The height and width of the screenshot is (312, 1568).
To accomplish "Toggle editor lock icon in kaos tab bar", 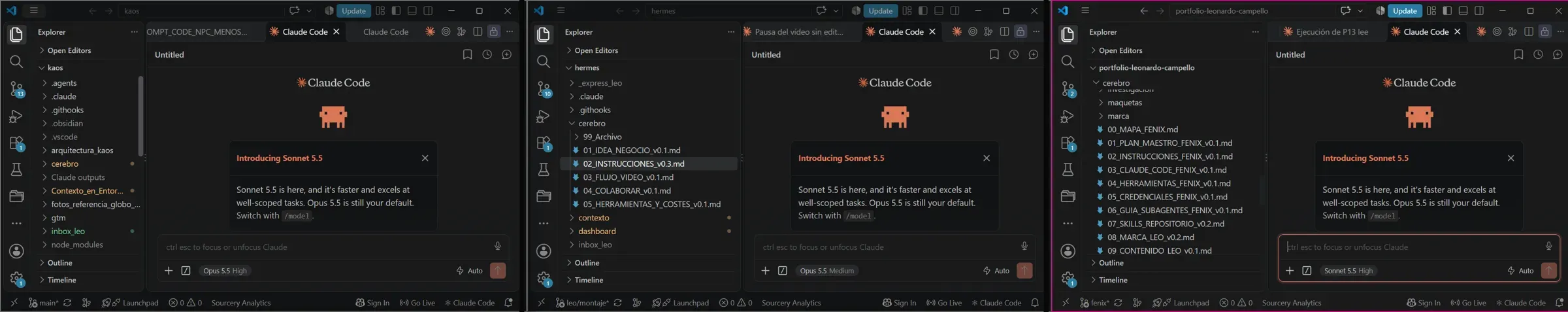I will [494, 32].
